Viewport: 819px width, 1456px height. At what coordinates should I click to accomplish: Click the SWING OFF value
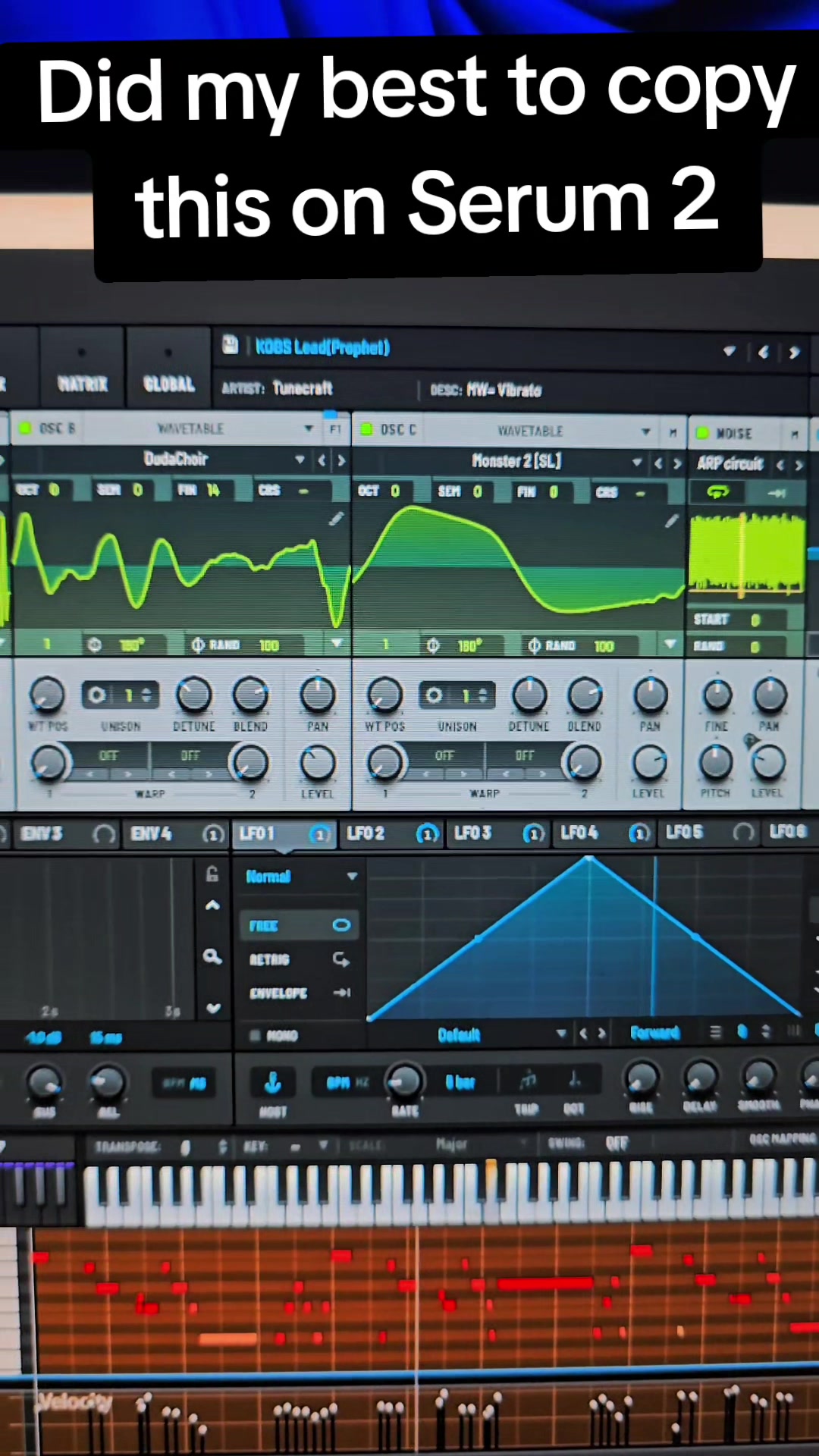point(617,1143)
